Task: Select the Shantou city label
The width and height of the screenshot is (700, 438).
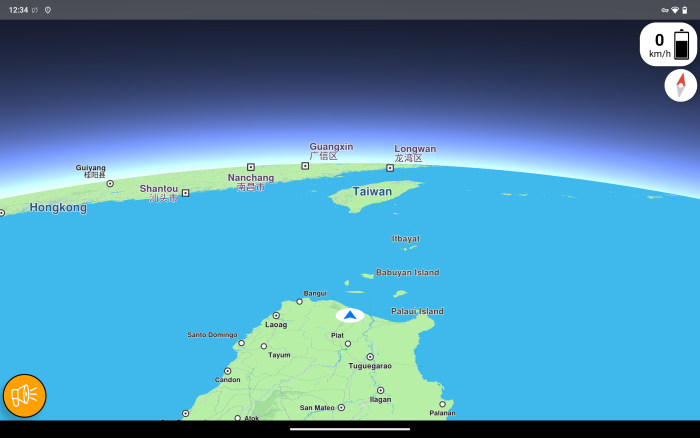Action: point(159,189)
